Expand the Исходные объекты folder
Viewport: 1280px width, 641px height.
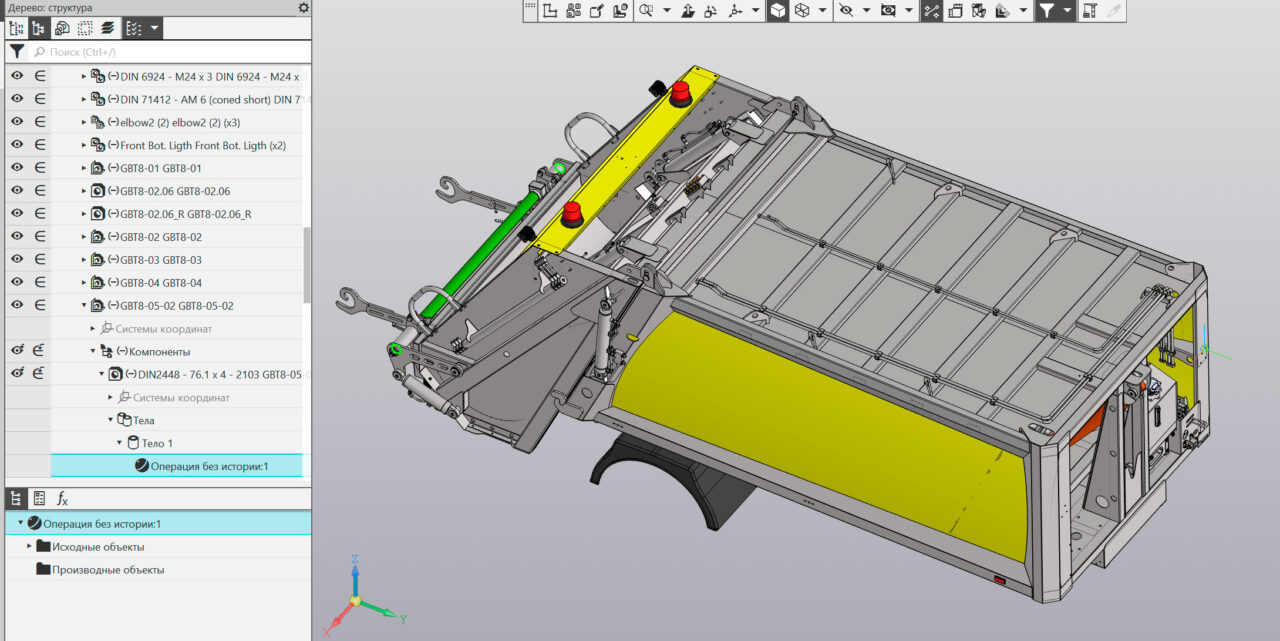(x=30, y=547)
